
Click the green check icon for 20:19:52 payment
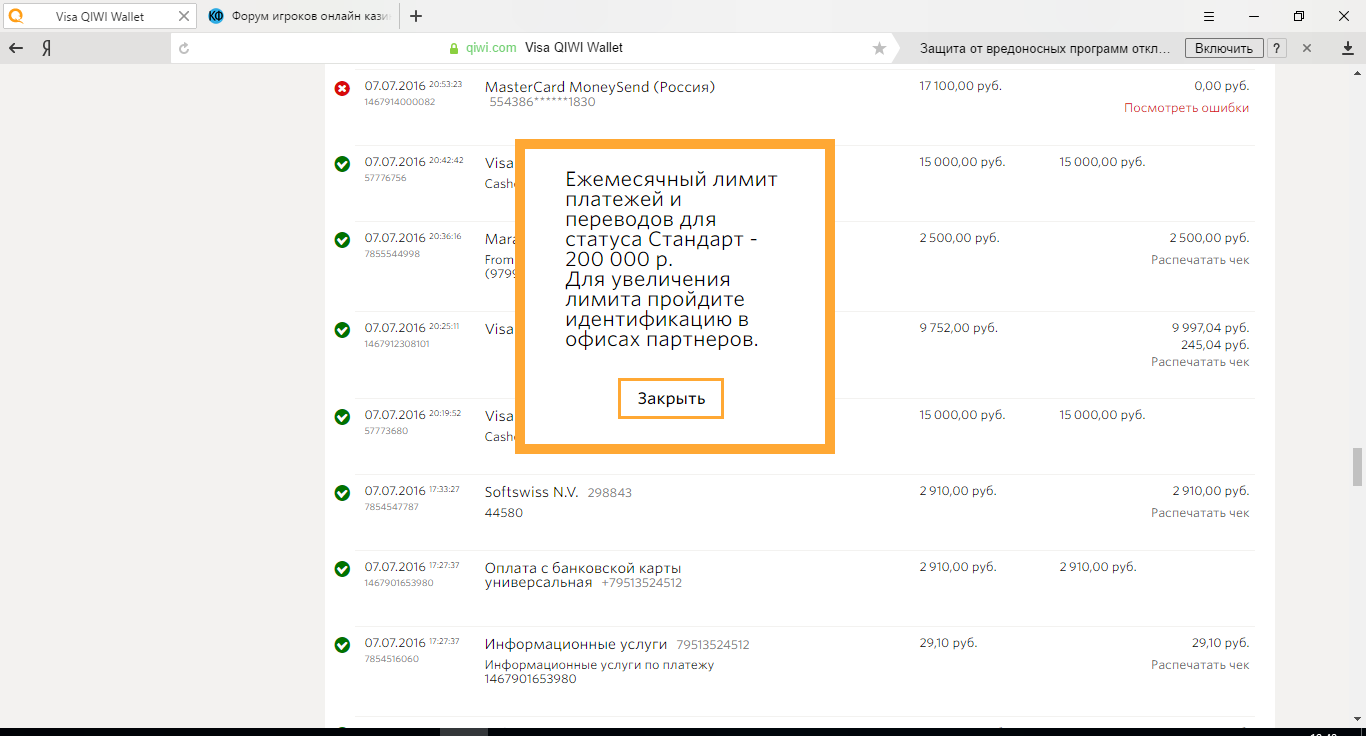[342, 417]
